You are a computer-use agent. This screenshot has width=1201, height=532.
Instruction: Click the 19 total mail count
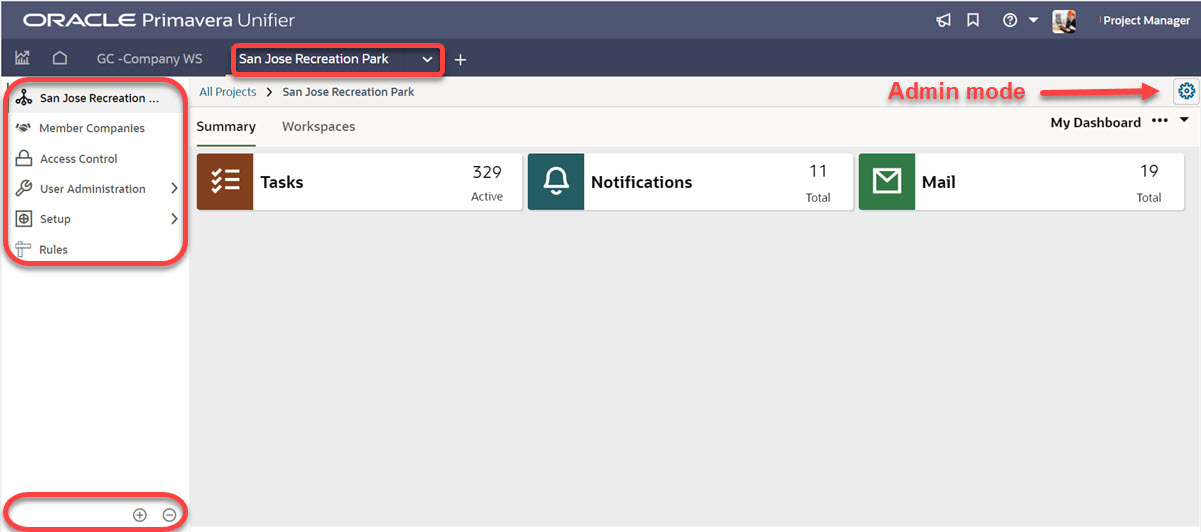1149,173
